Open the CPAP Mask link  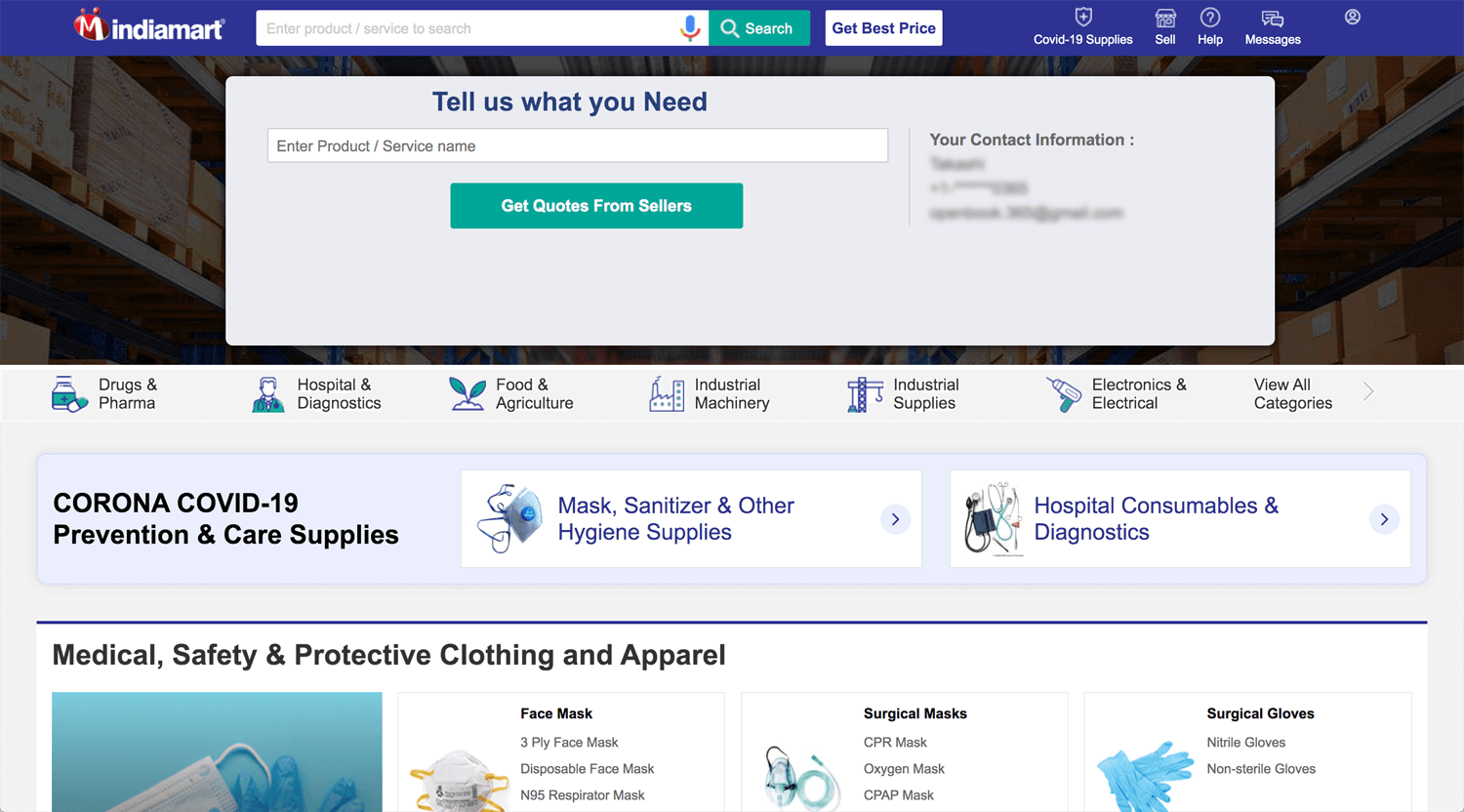[x=899, y=795]
